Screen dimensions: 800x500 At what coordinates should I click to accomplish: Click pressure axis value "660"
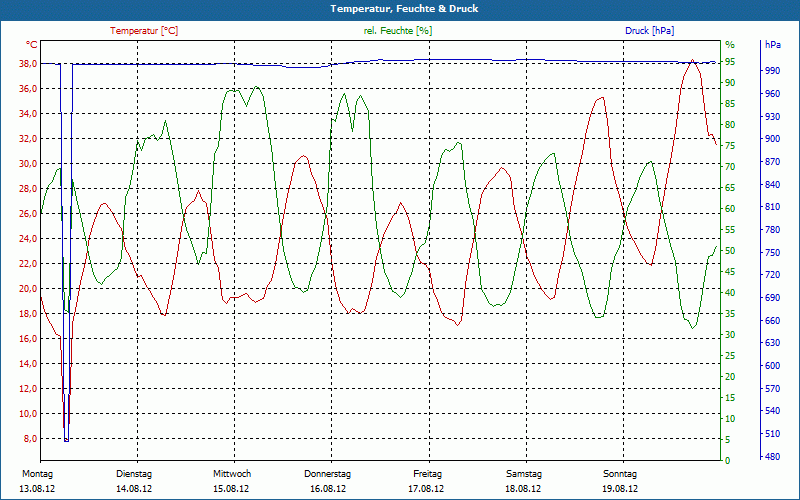772,321
